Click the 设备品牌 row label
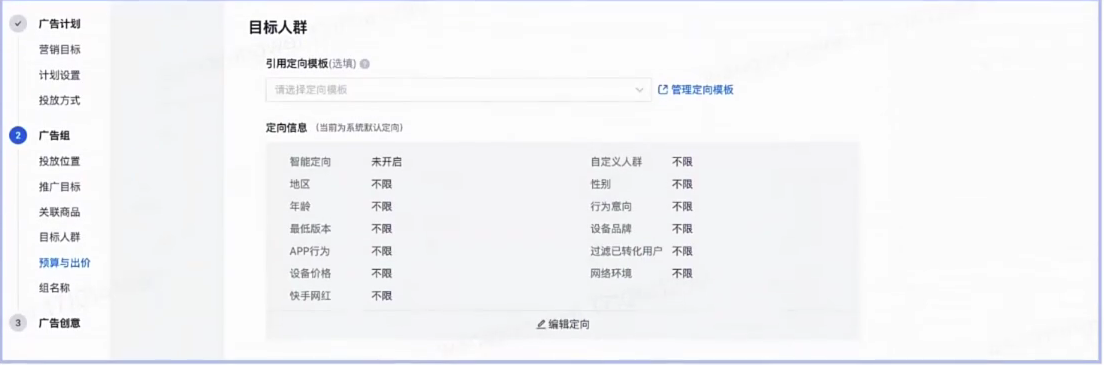 tap(611, 229)
